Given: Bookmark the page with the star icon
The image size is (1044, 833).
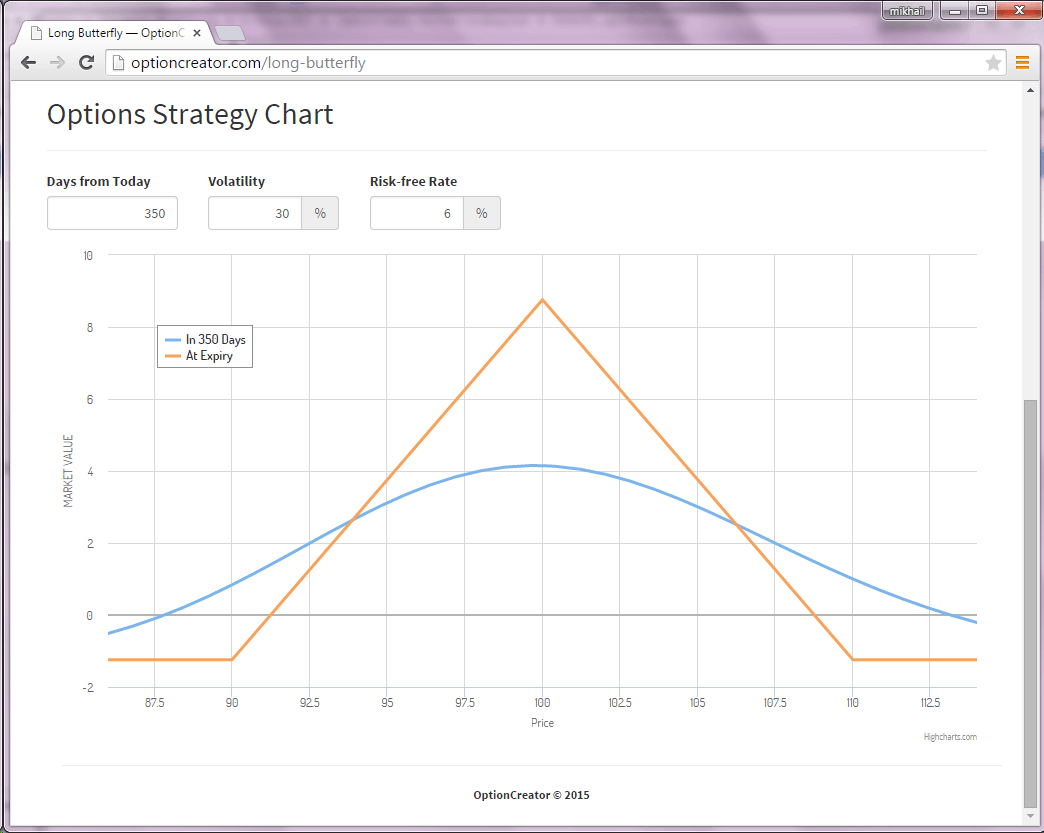Looking at the screenshot, I should [x=993, y=63].
